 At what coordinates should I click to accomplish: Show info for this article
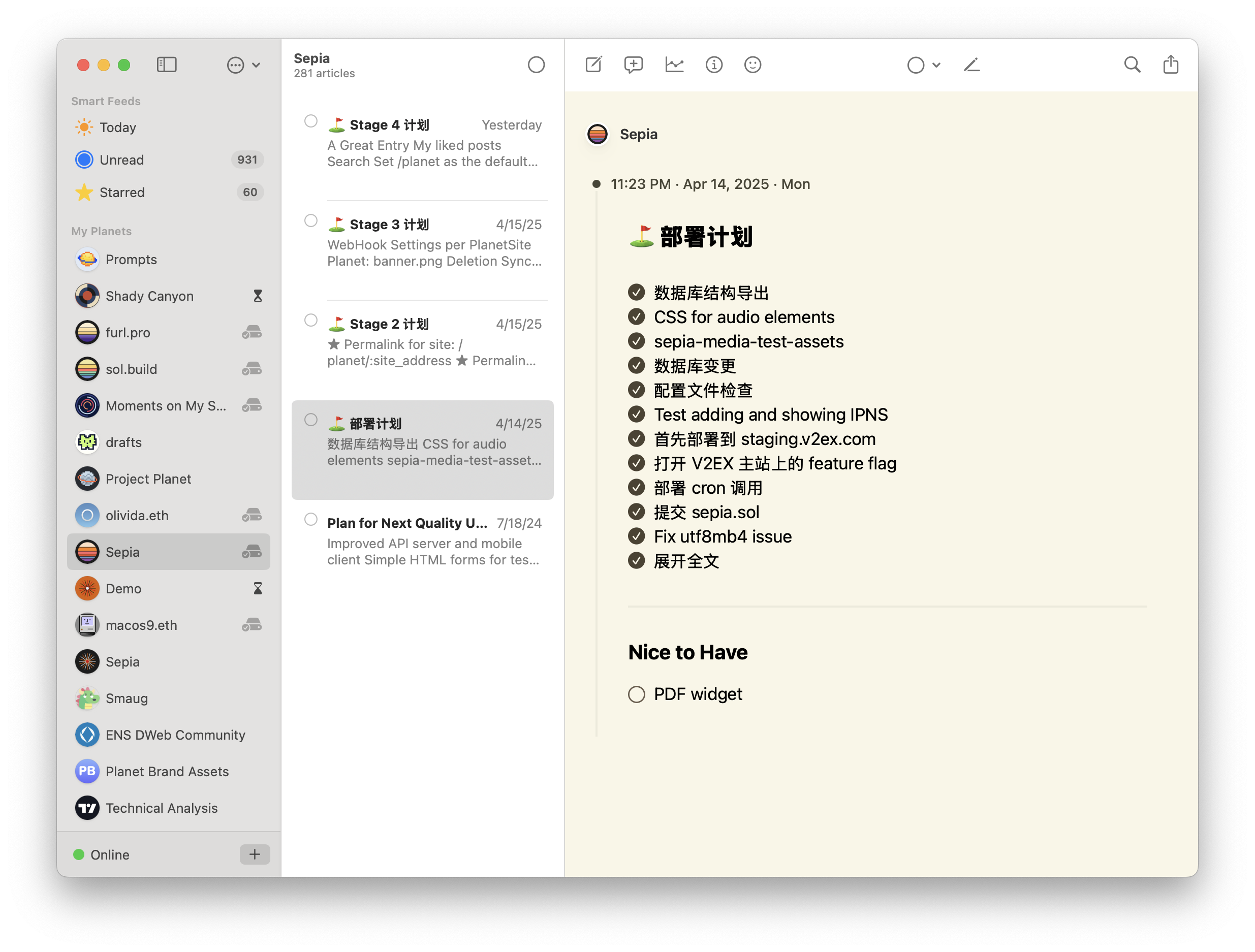[714, 65]
